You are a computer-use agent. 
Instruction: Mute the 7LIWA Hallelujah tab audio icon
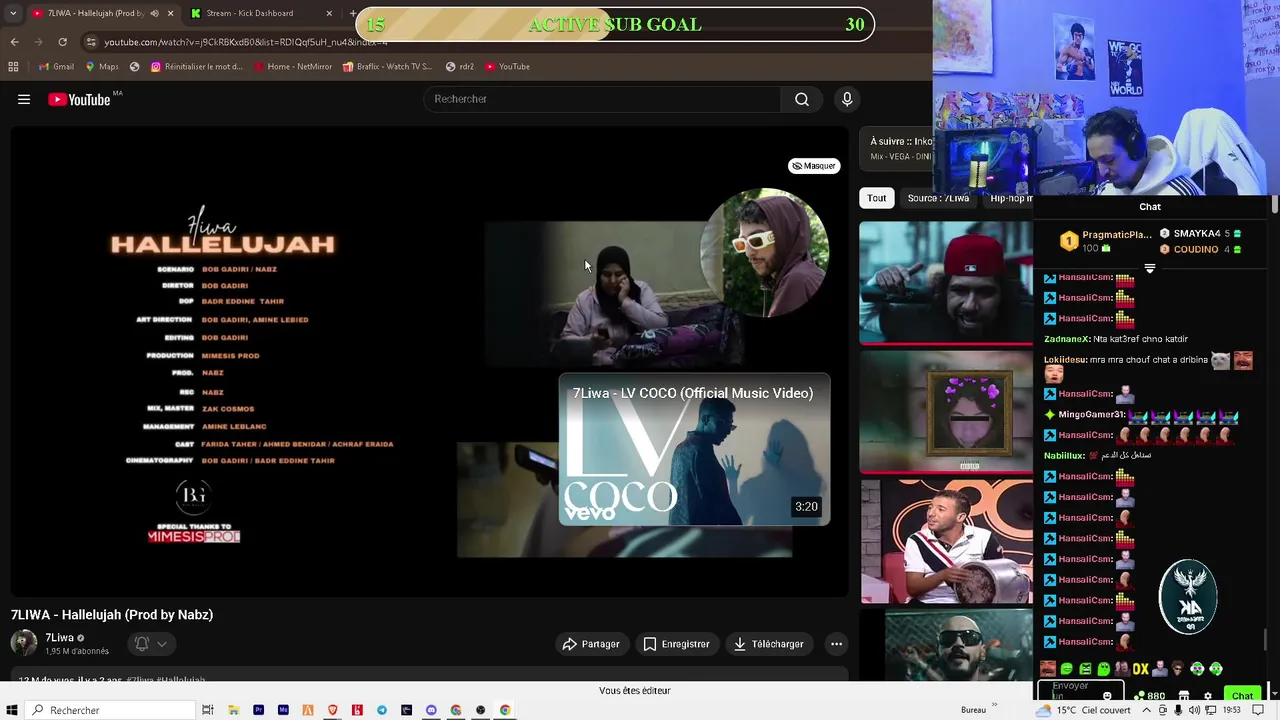pos(154,13)
